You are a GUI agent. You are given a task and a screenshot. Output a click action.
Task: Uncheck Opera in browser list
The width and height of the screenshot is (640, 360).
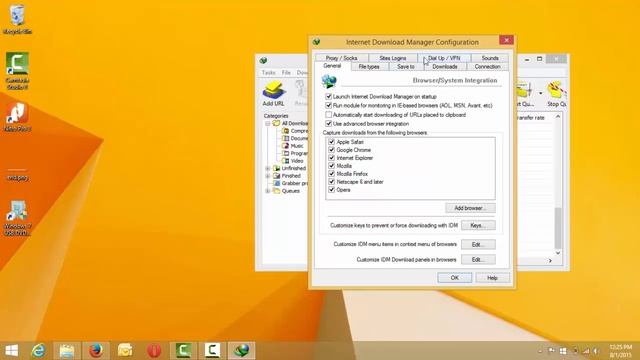331,190
